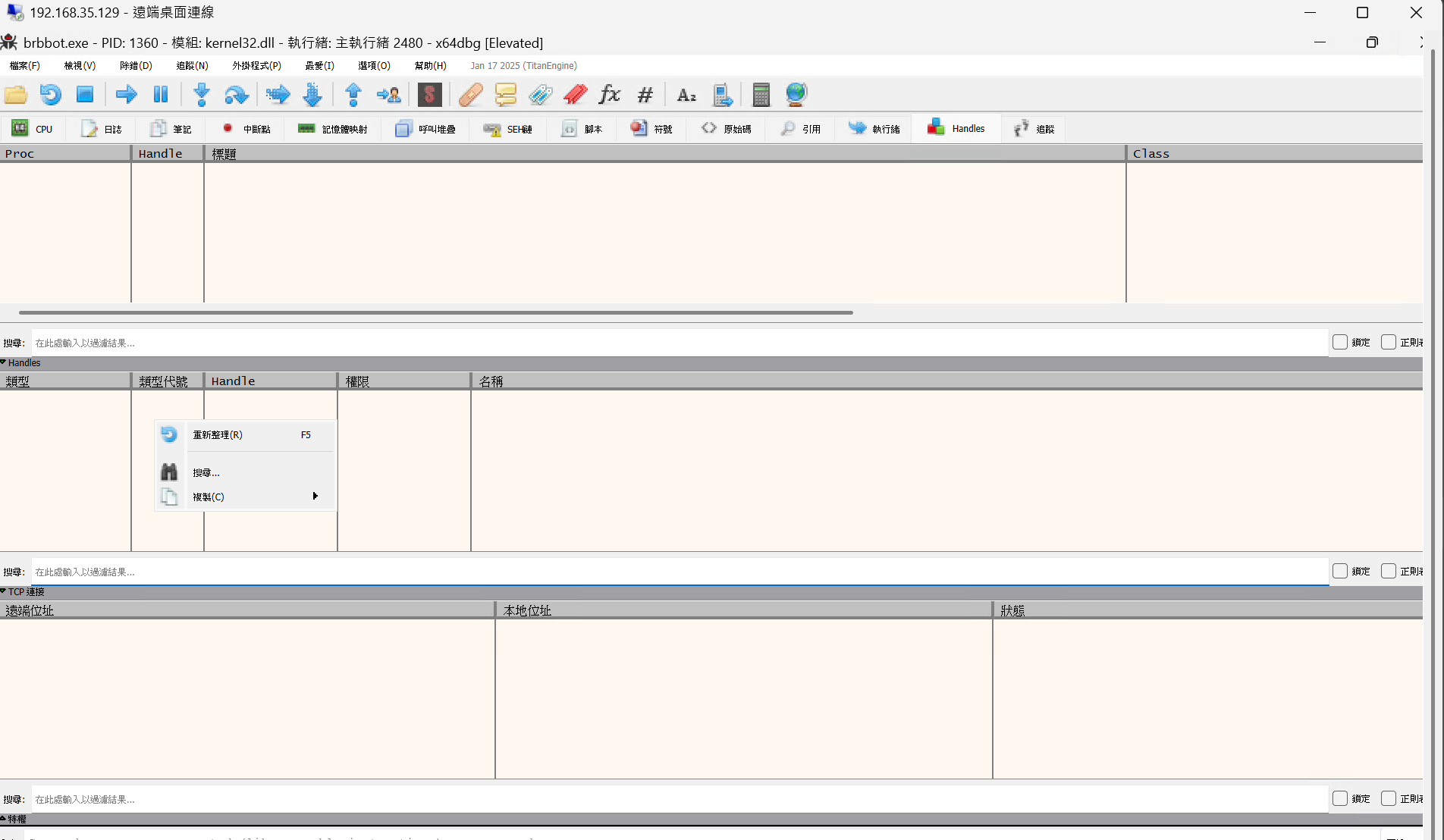This screenshot has height=840, width=1444.
Task: Click the step into toolbar icon
Action: coord(202,95)
